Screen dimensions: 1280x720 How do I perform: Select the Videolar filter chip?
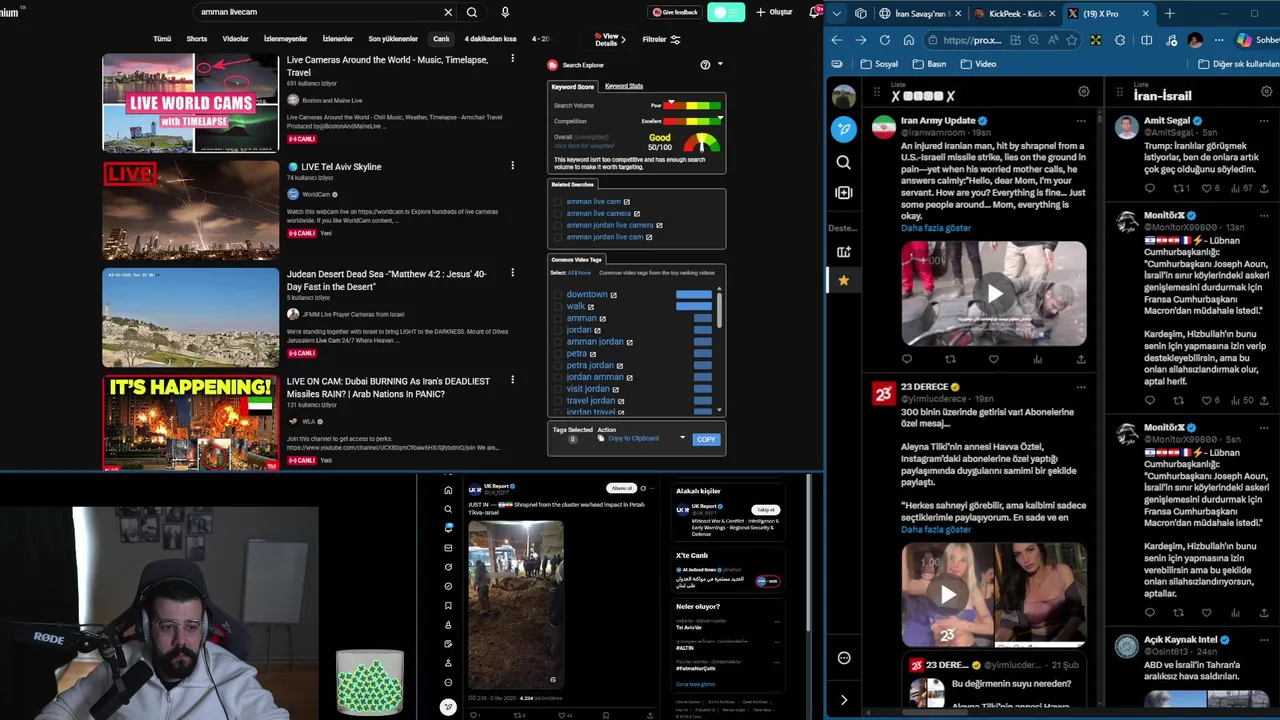(x=235, y=39)
